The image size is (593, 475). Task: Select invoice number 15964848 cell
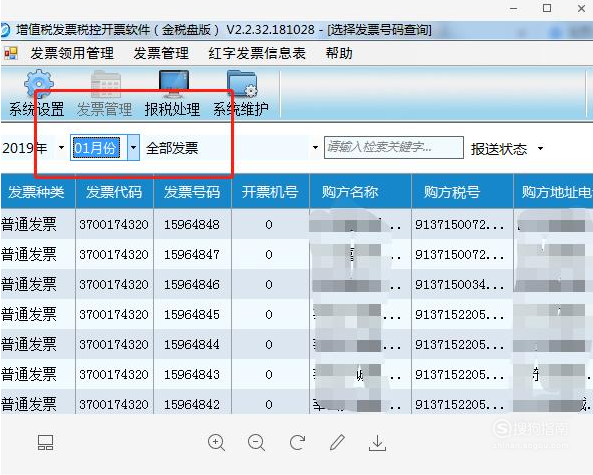tap(192, 225)
